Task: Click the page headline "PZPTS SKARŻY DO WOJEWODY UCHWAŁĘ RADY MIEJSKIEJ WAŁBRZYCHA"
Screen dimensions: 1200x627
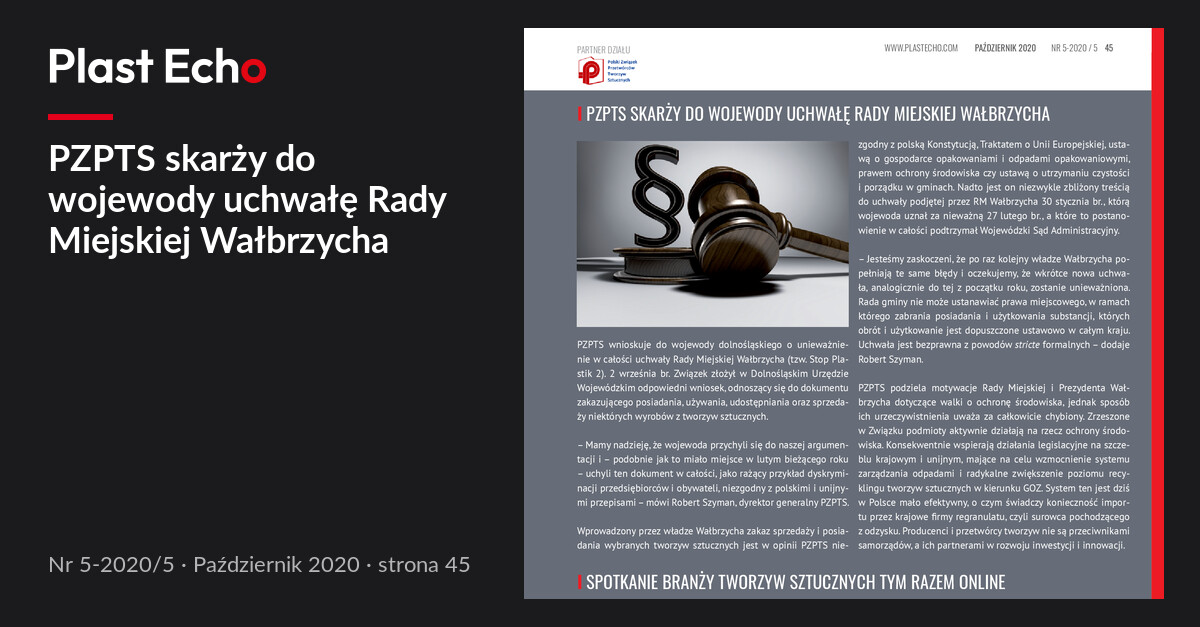Action: point(817,114)
